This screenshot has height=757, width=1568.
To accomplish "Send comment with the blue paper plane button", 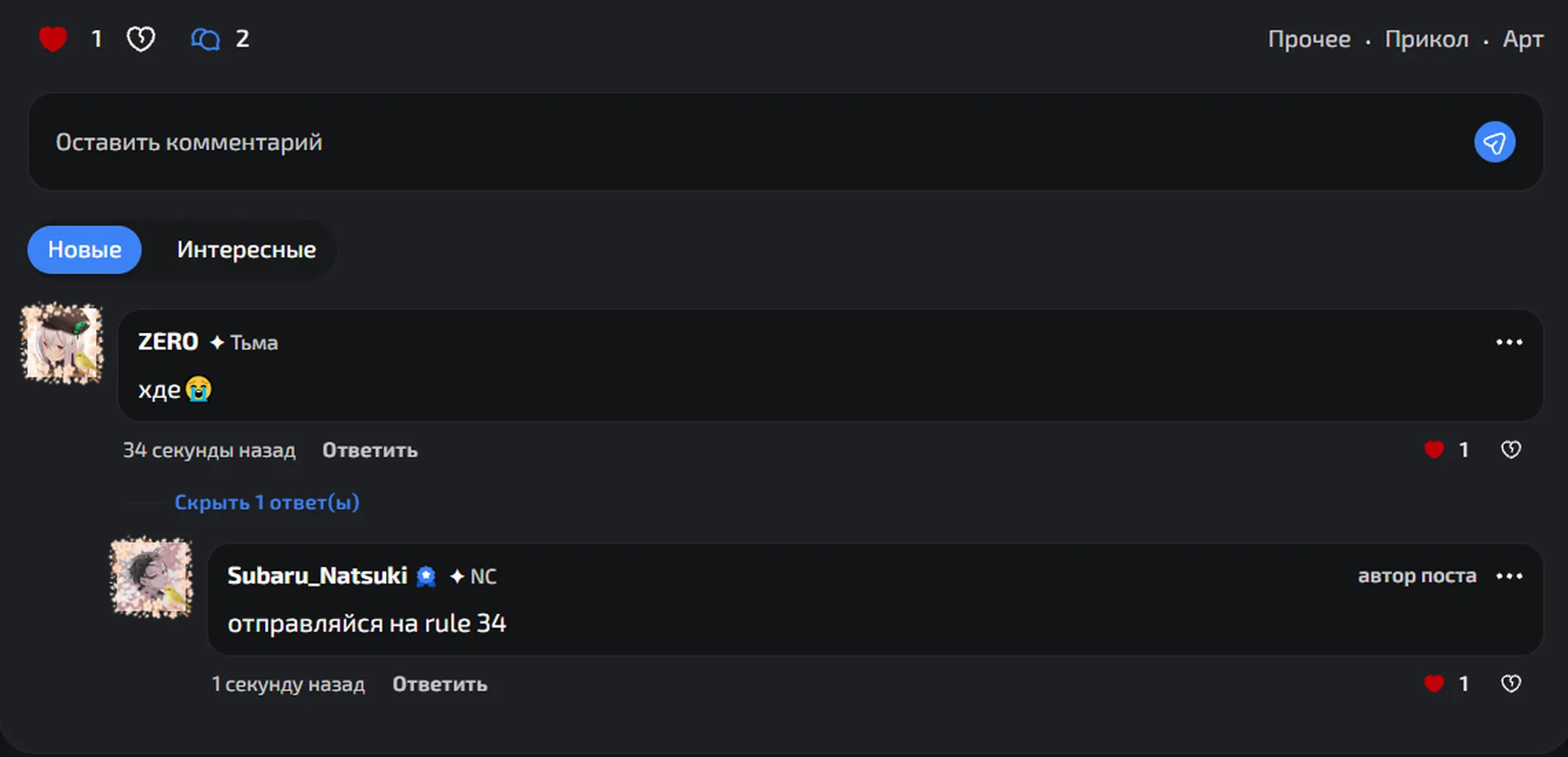I will pos(1494,142).
